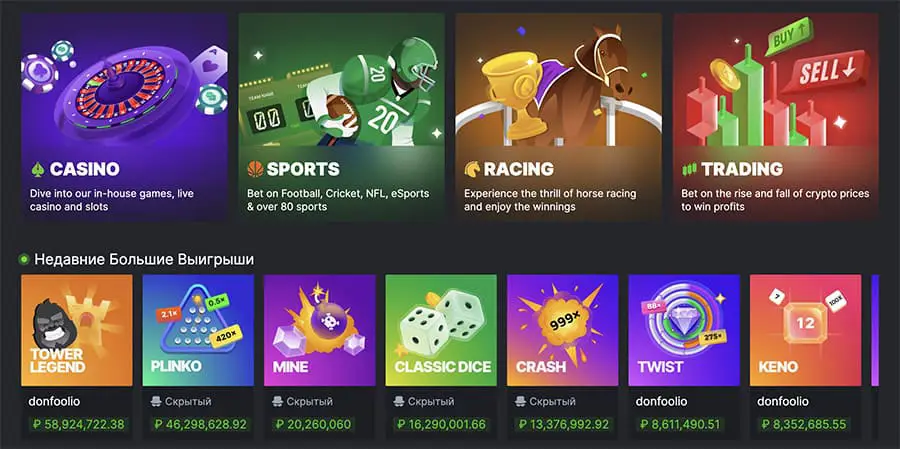
Task: Open the Casino category card
Action: (125, 117)
